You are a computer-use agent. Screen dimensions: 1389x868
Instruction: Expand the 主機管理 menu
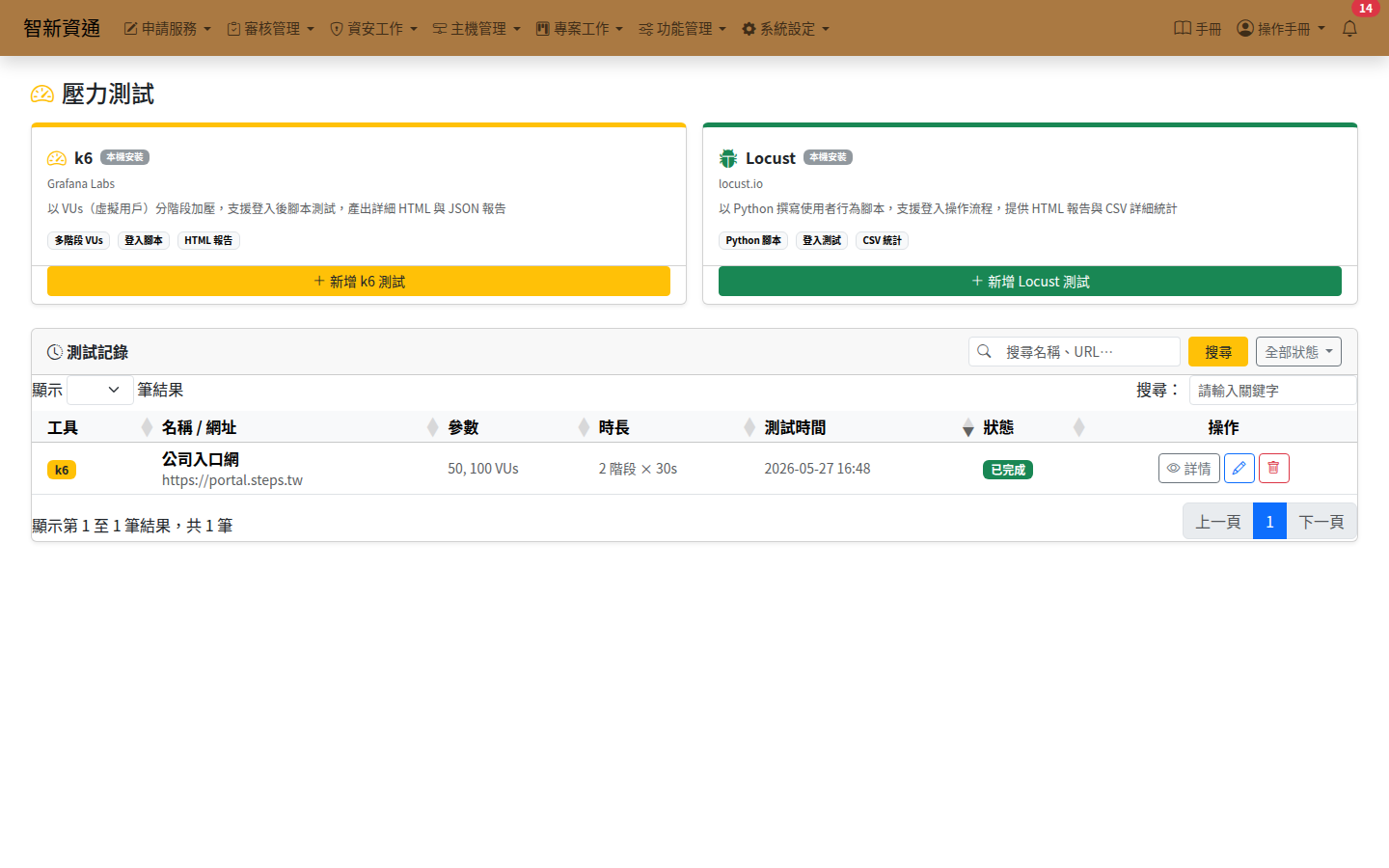[477, 29]
